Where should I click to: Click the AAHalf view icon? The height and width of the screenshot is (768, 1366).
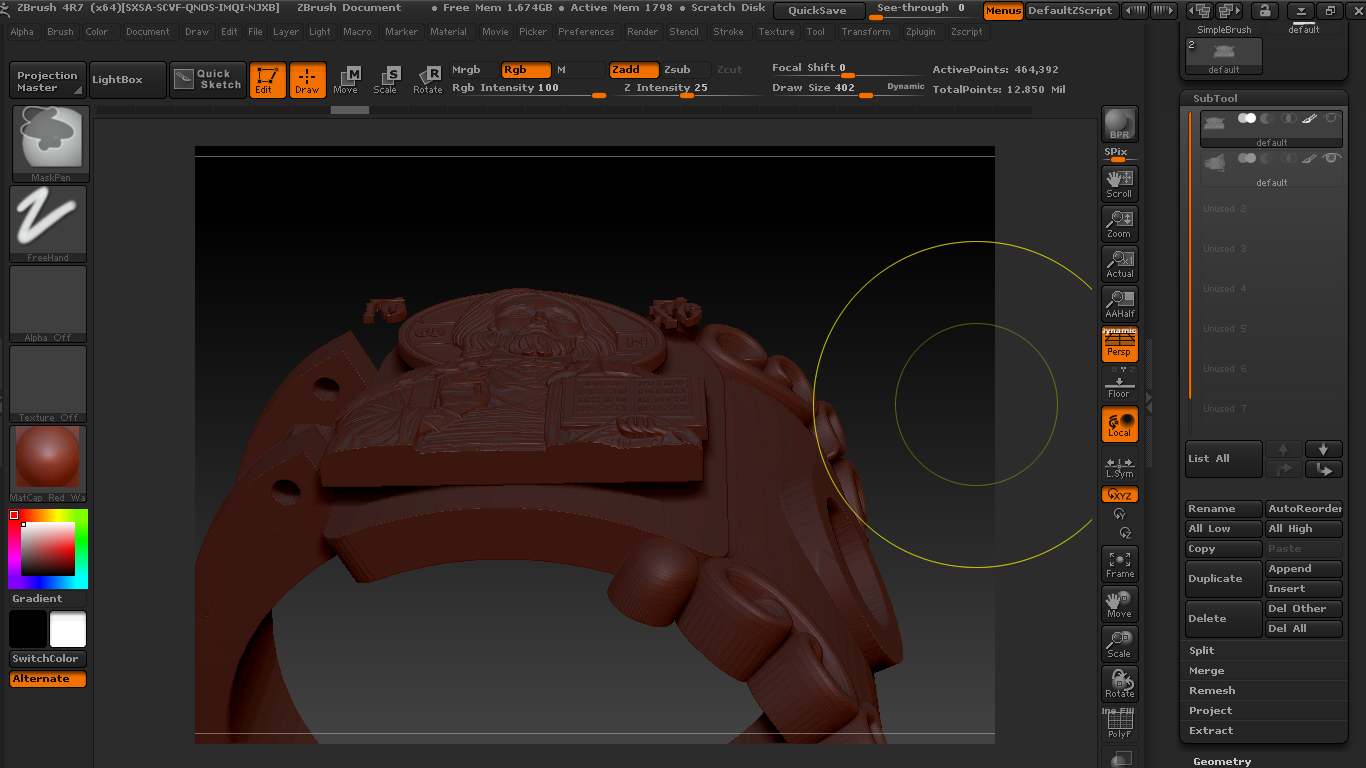(1119, 303)
